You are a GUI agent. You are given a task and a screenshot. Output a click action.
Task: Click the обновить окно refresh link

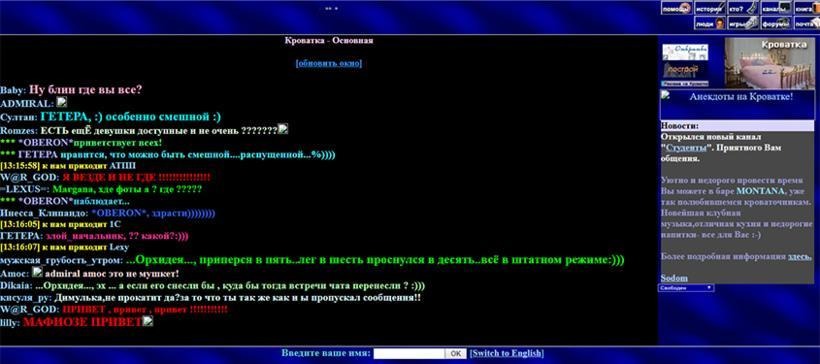[329, 63]
